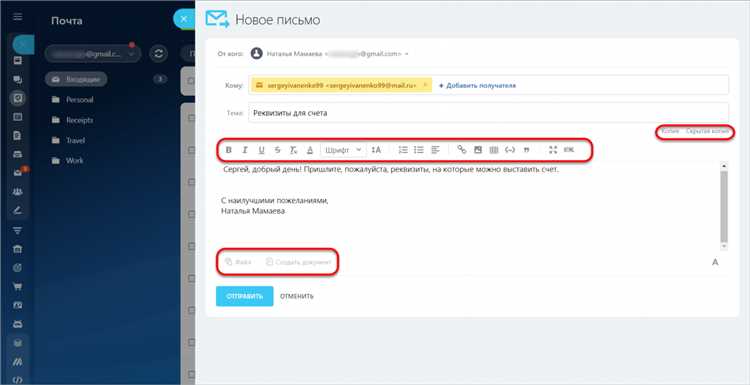Image resolution: width=750 pixels, height=385 pixels.
Task: Underline the selected message text
Action: tap(261, 150)
